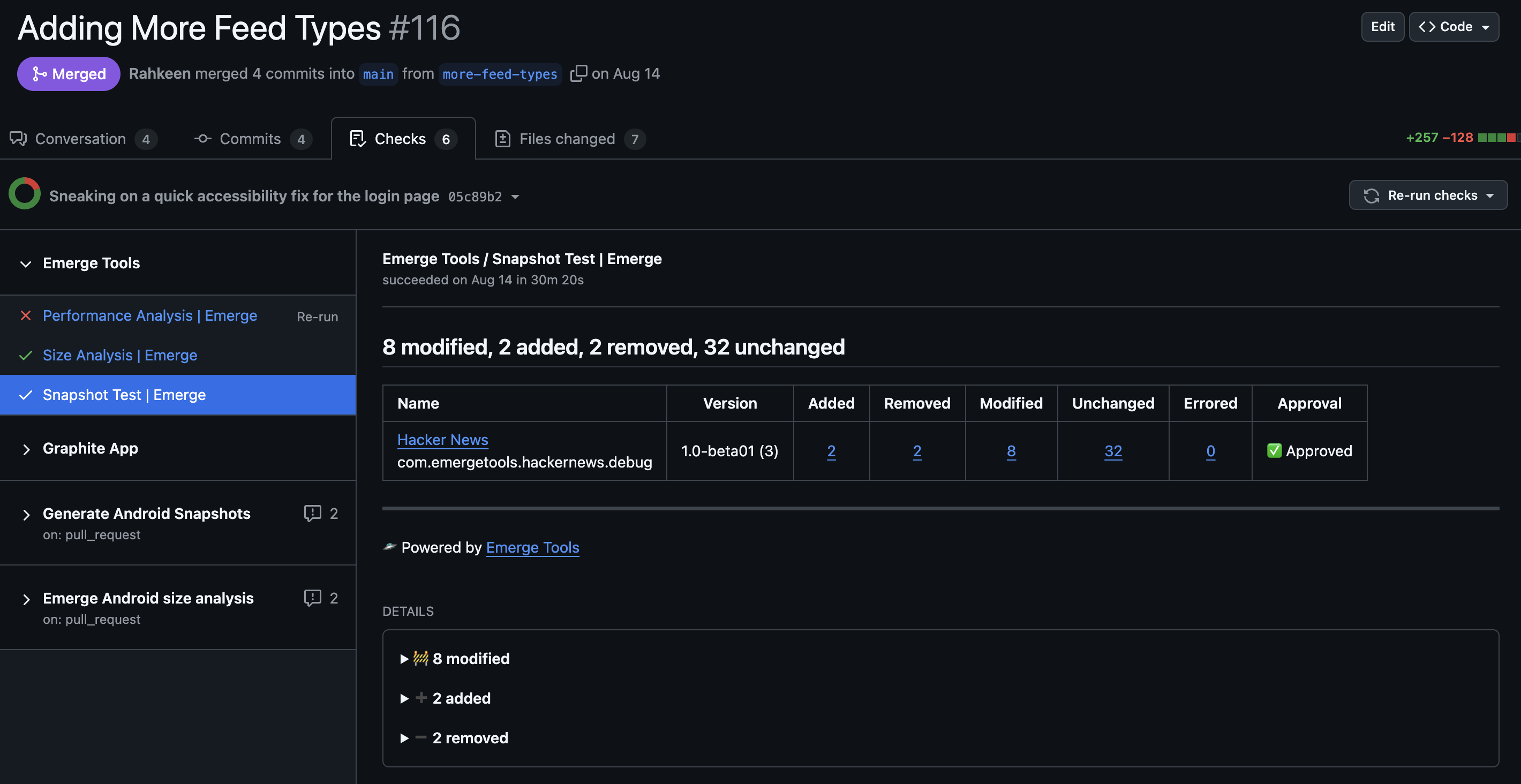
Task: Expand the Graphite App checks group
Action: [x=26, y=449]
